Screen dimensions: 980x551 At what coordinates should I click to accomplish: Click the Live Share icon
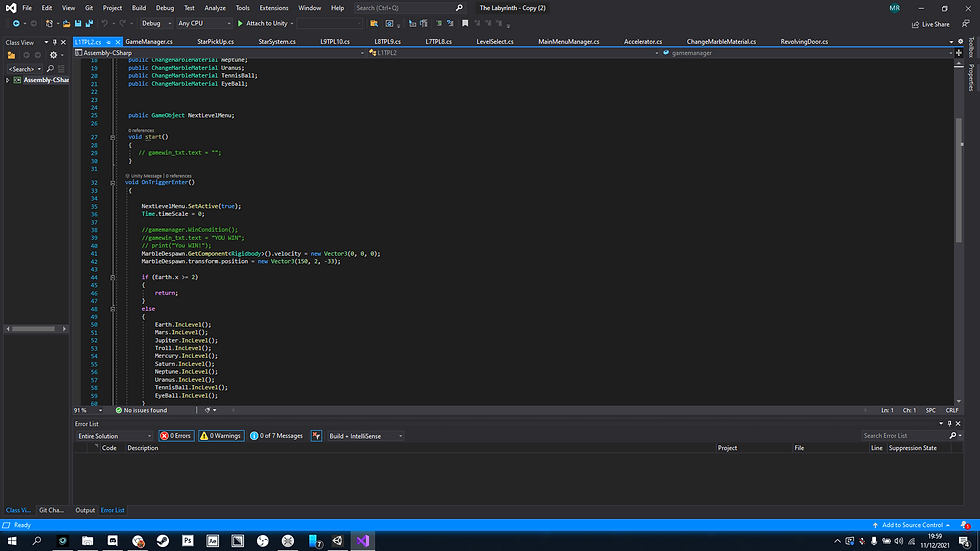[914, 24]
